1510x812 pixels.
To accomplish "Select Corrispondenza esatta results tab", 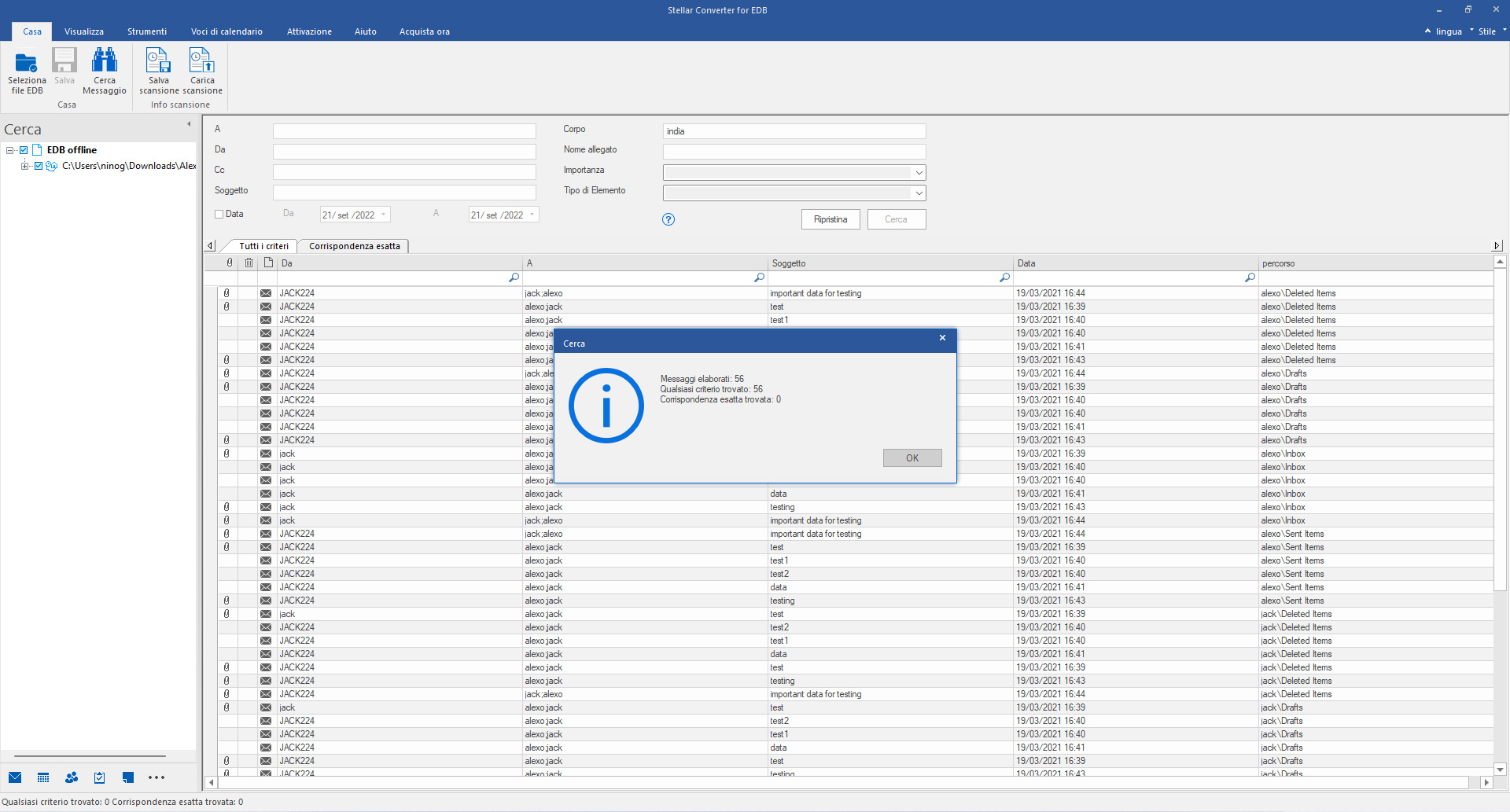I will click(355, 246).
